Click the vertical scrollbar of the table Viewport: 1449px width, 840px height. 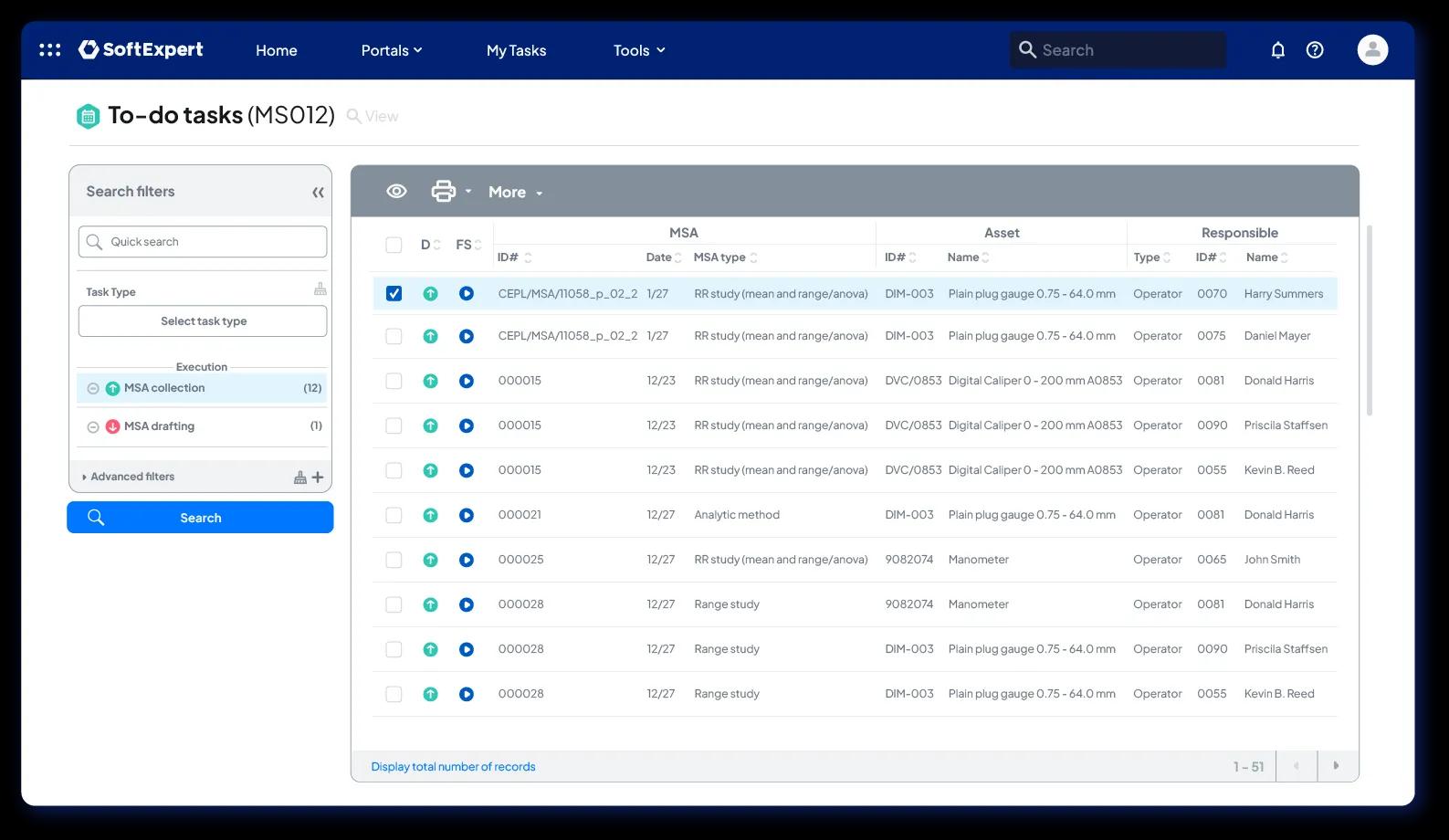tap(1369, 320)
